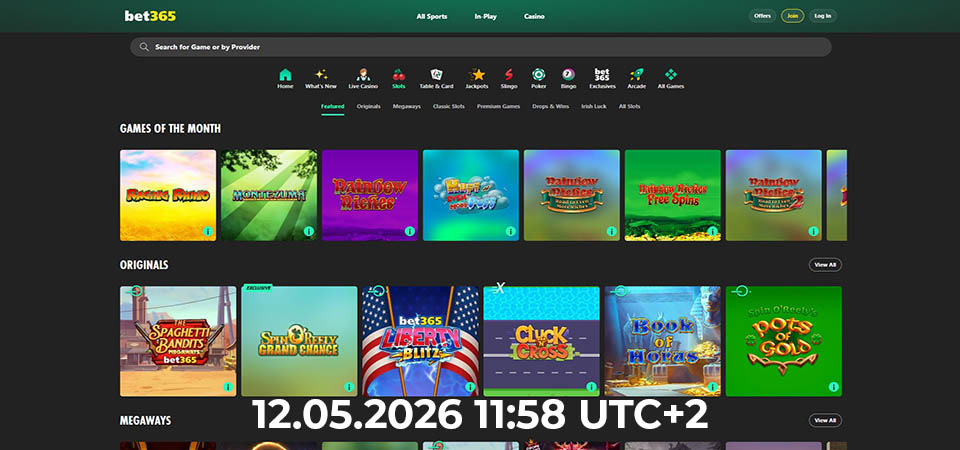View All Megaways games
The height and width of the screenshot is (450, 960).
pos(825,420)
